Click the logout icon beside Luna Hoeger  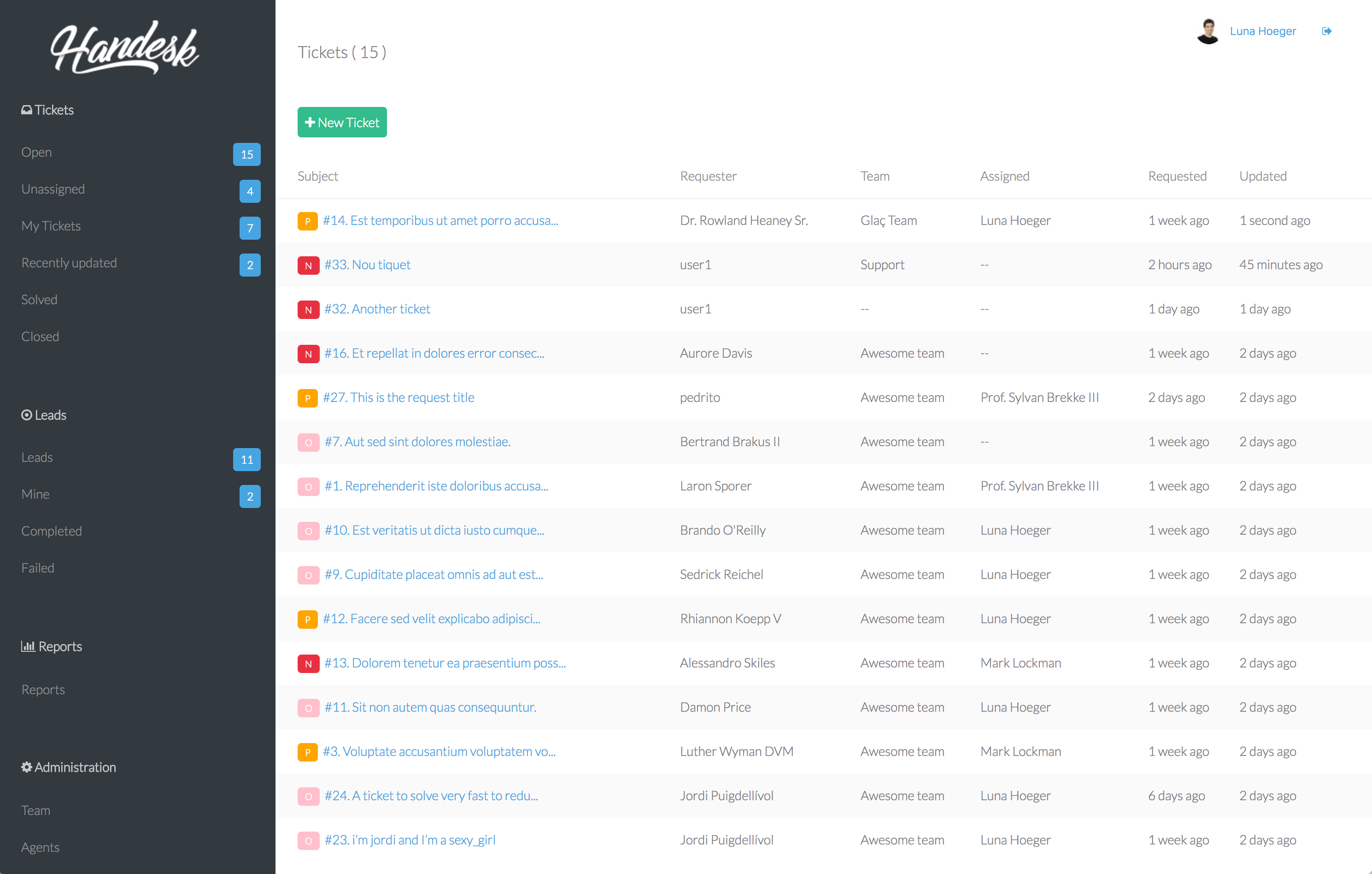click(x=1326, y=31)
